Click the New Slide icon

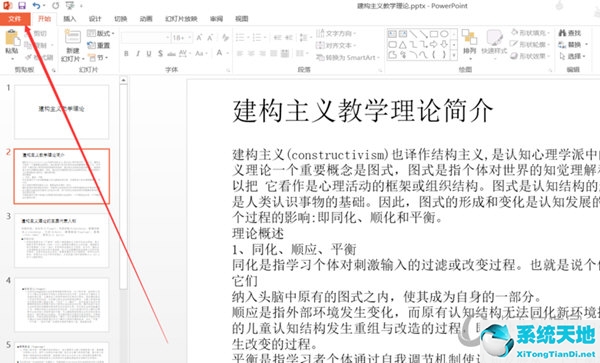pyautogui.click(x=73, y=37)
